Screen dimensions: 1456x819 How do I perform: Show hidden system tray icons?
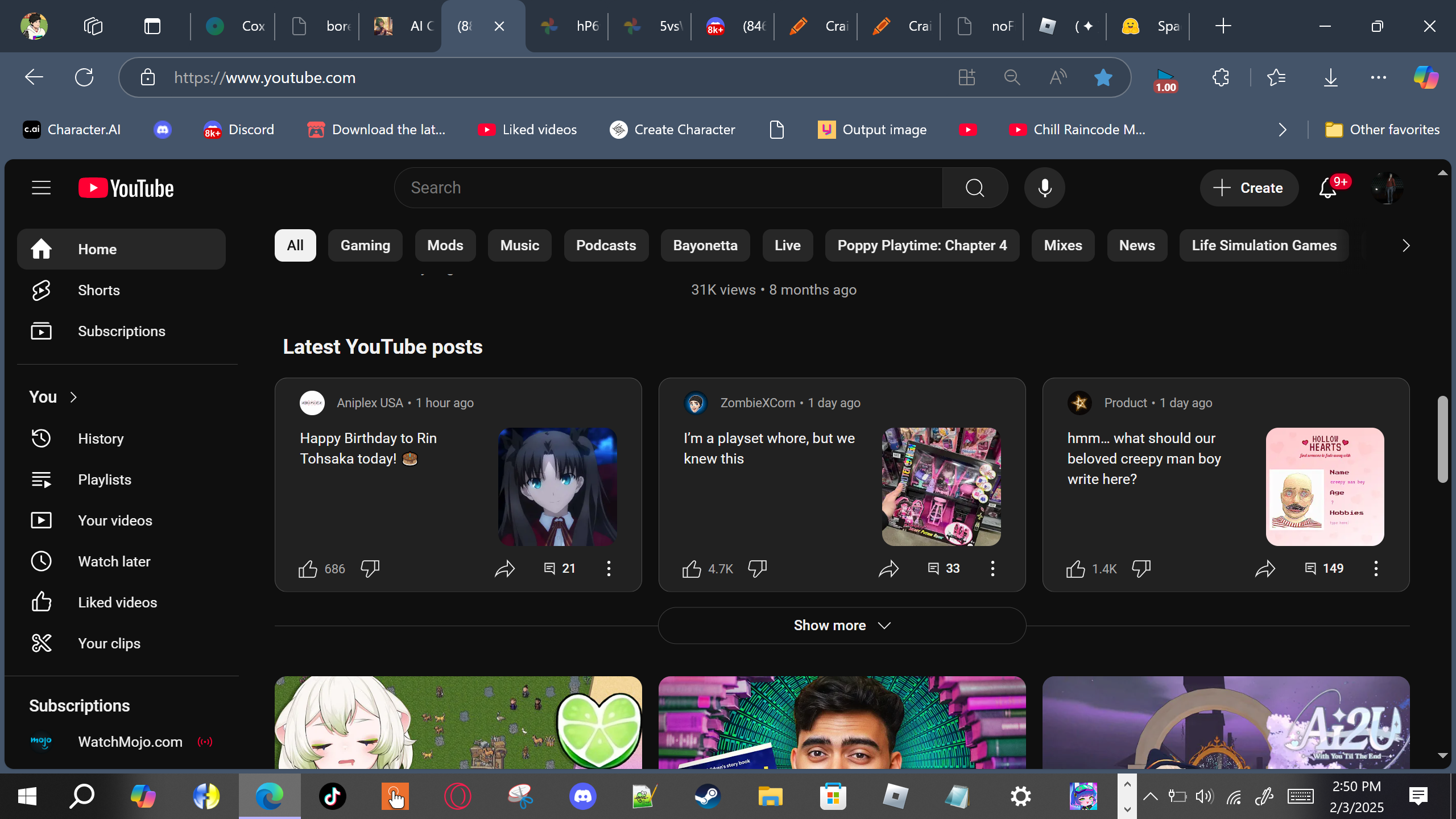coord(1150,796)
